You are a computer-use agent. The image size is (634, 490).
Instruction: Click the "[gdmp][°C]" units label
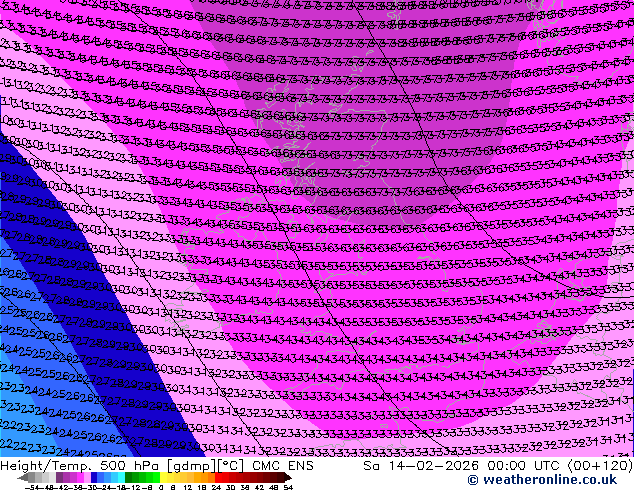click(x=206, y=466)
